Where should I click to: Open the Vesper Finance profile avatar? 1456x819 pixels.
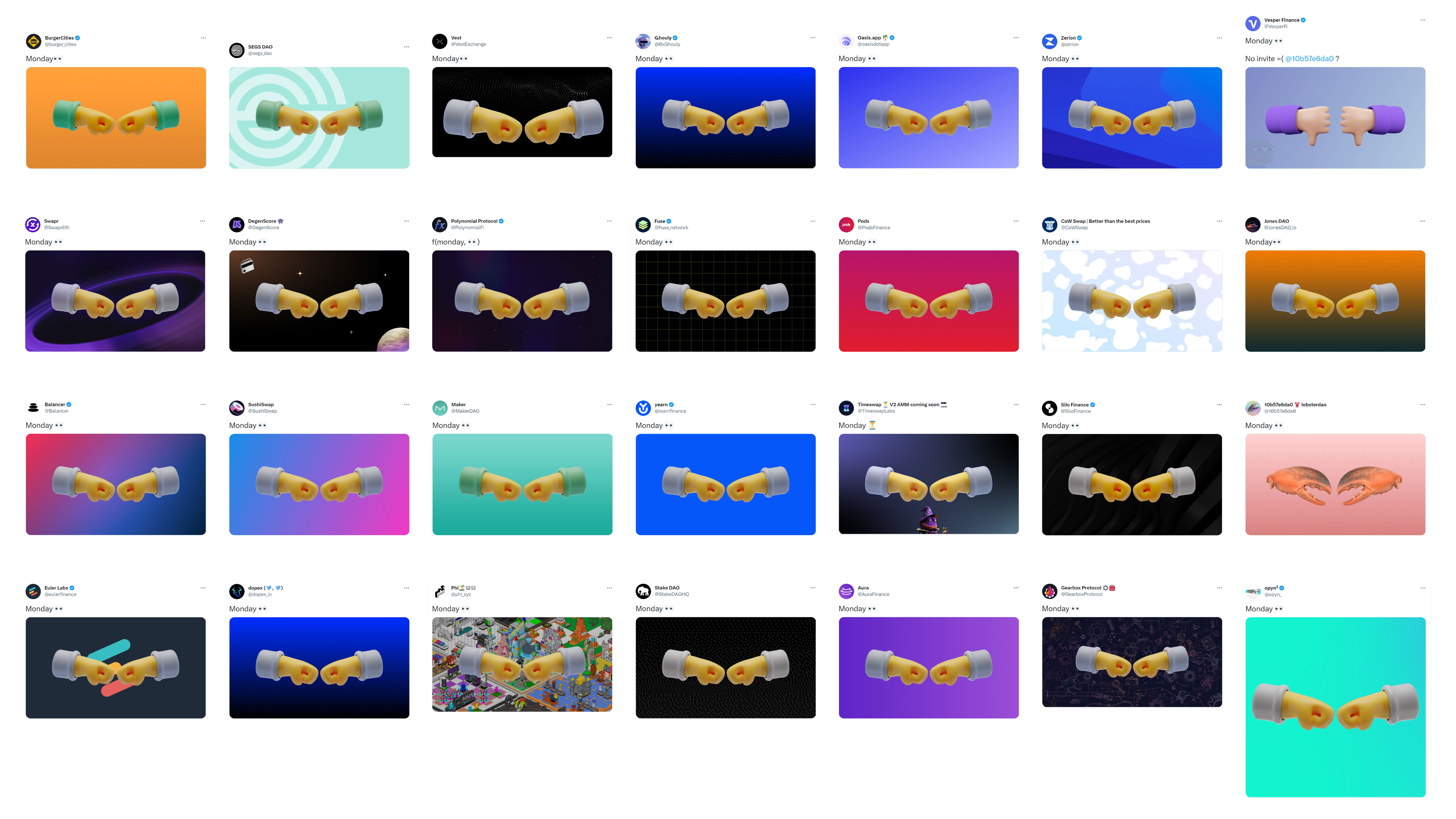pos(1253,23)
